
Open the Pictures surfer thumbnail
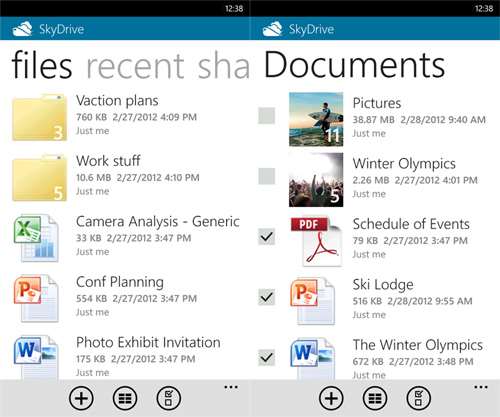(x=316, y=119)
